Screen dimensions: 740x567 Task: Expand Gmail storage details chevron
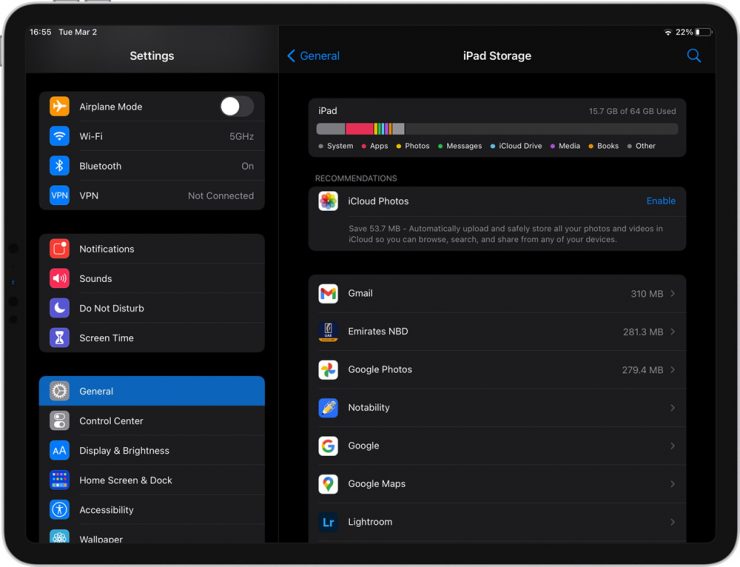pyautogui.click(x=673, y=294)
